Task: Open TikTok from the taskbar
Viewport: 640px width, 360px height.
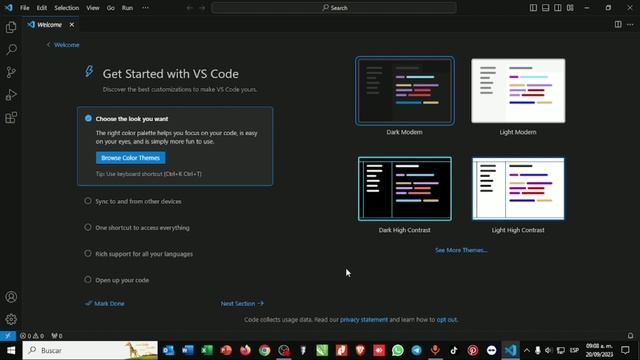Action: (454, 350)
